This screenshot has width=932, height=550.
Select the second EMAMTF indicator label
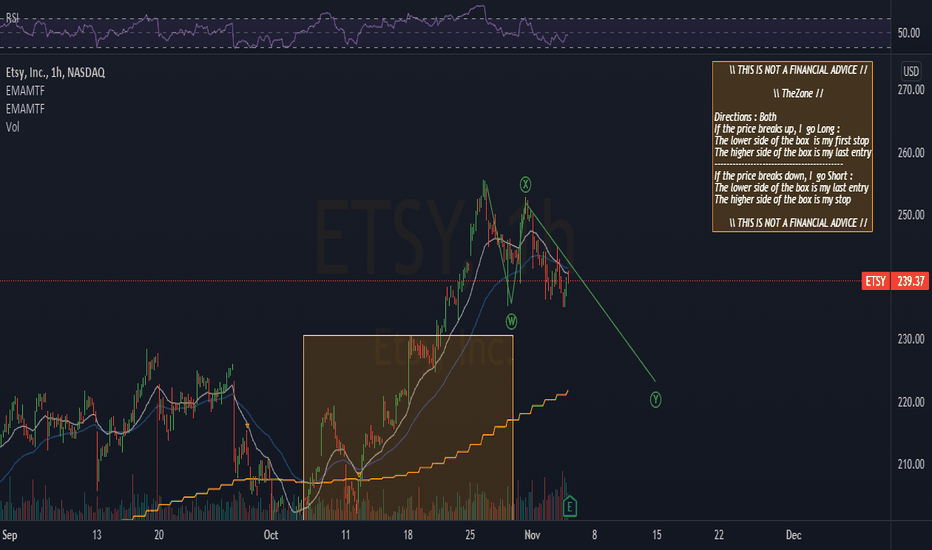[25, 109]
